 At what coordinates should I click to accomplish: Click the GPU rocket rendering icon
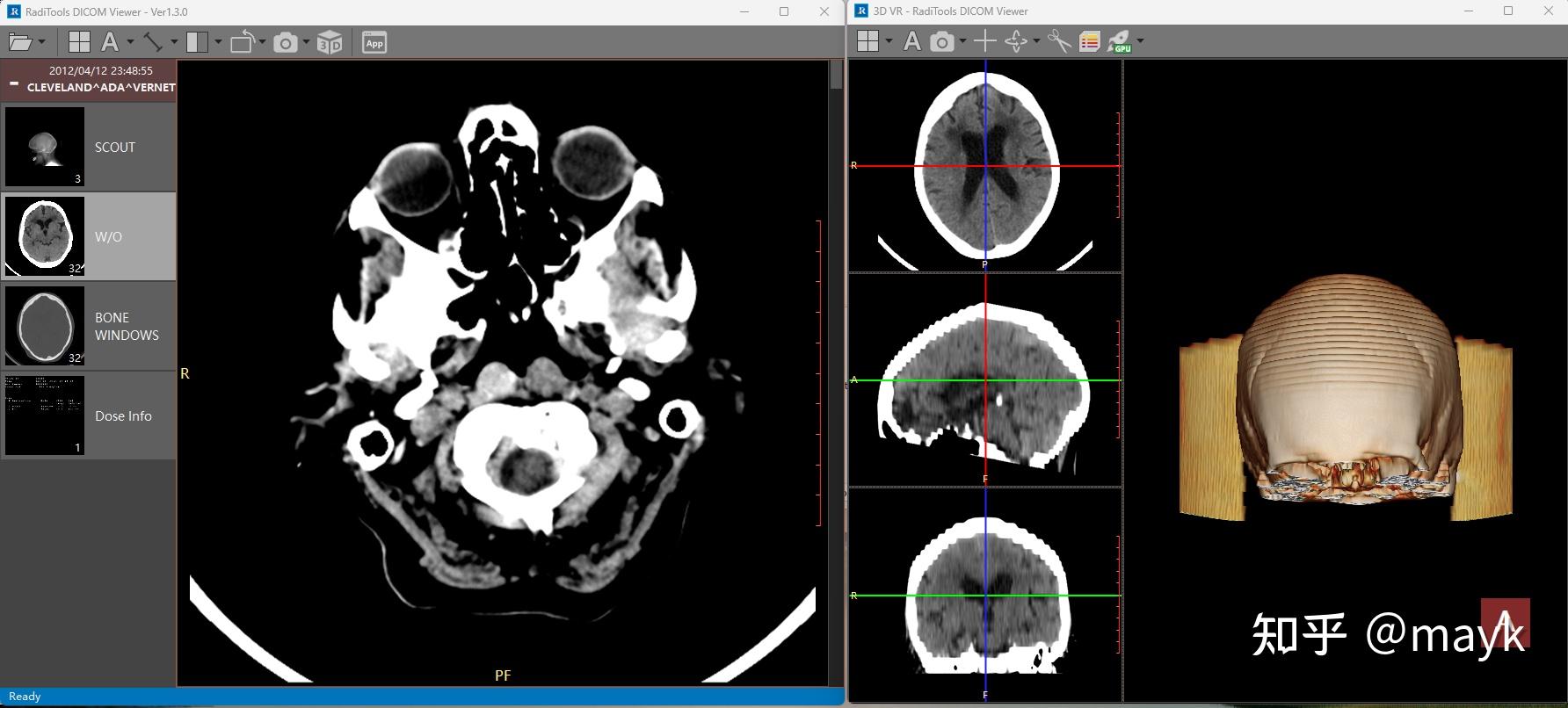(x=1119, y=40)
